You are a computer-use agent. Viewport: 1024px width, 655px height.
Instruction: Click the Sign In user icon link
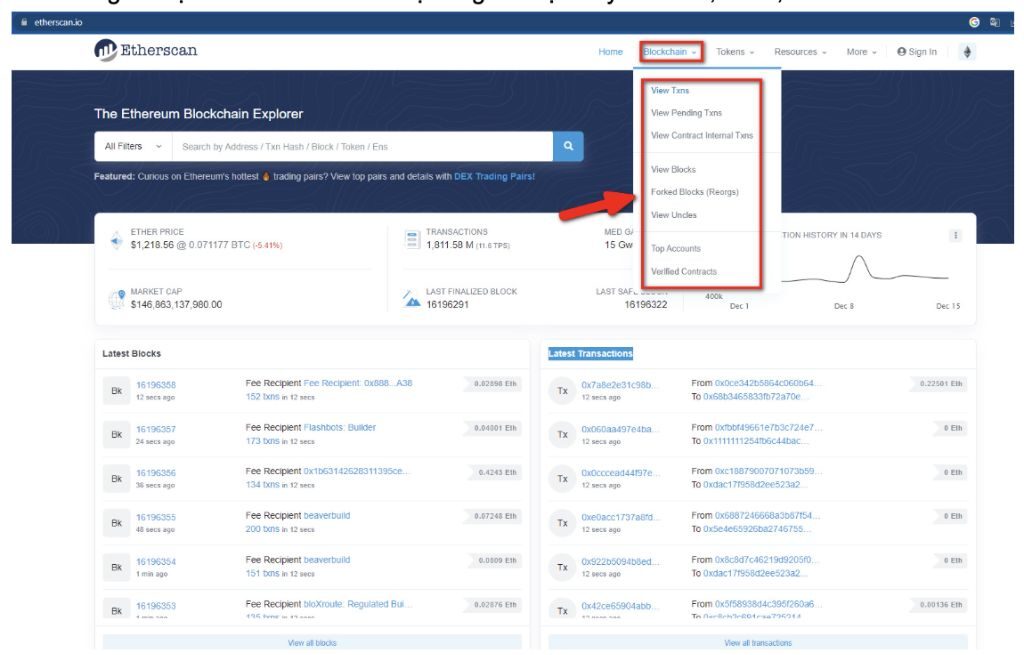917,52
